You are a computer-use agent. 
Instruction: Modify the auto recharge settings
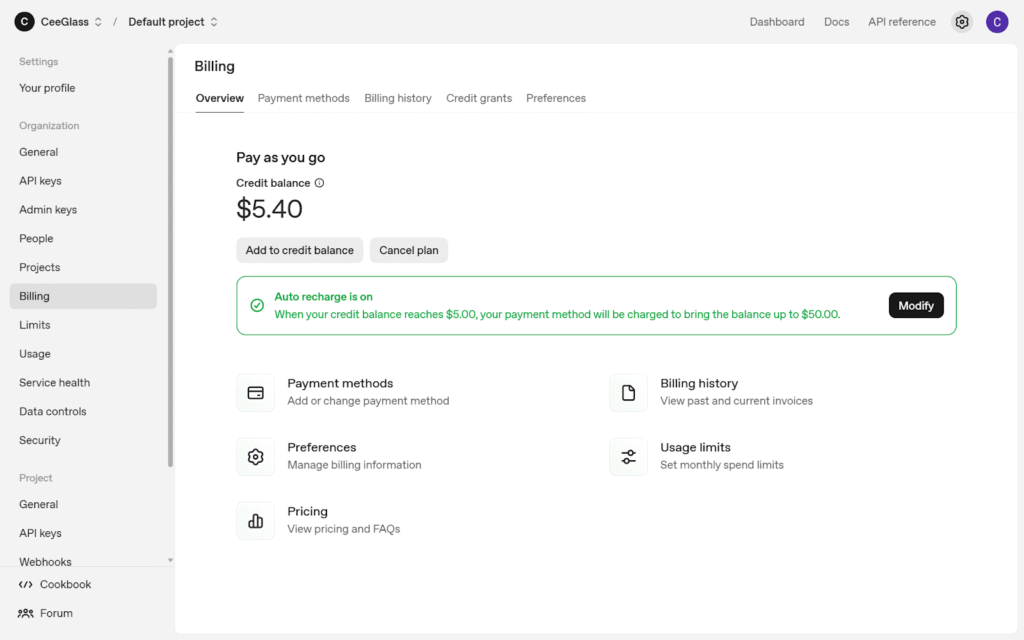915,306
